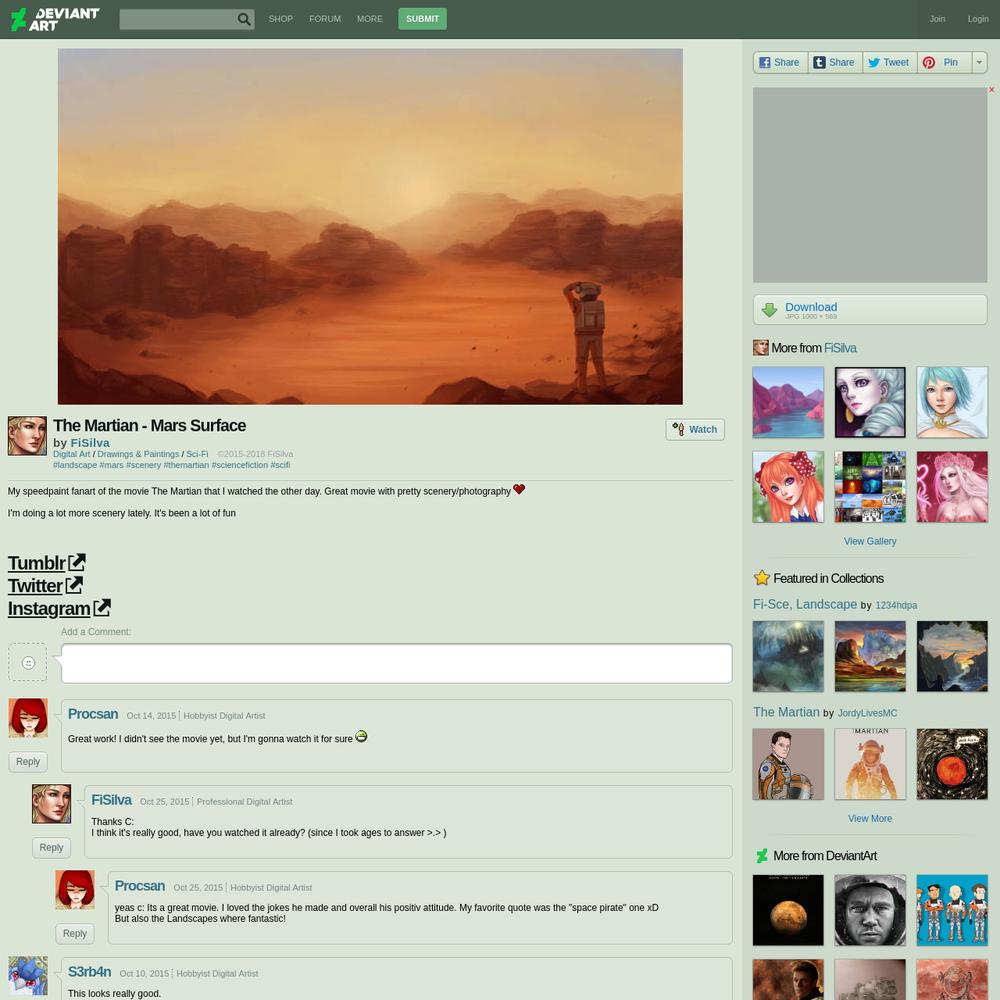Click the search magnifier icon

244,19
